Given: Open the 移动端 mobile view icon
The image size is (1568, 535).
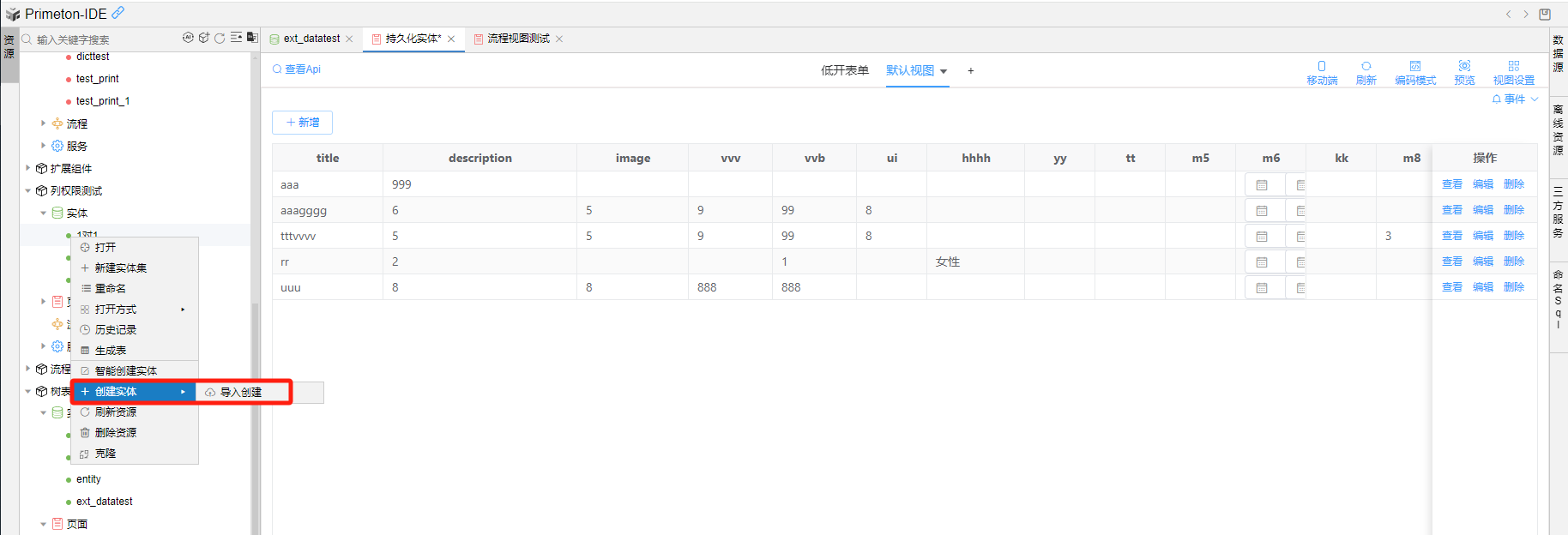Looking at the screenshot, I should pyautogui.click(x=1322, y=72).
